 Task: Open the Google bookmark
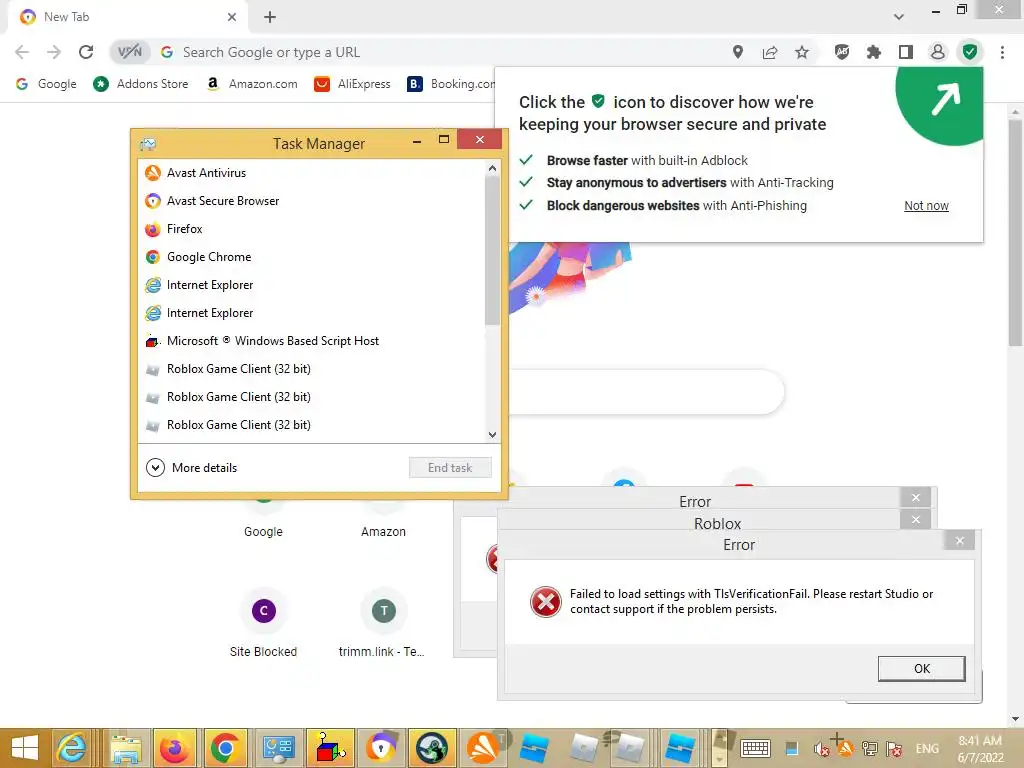coord(46,84)
